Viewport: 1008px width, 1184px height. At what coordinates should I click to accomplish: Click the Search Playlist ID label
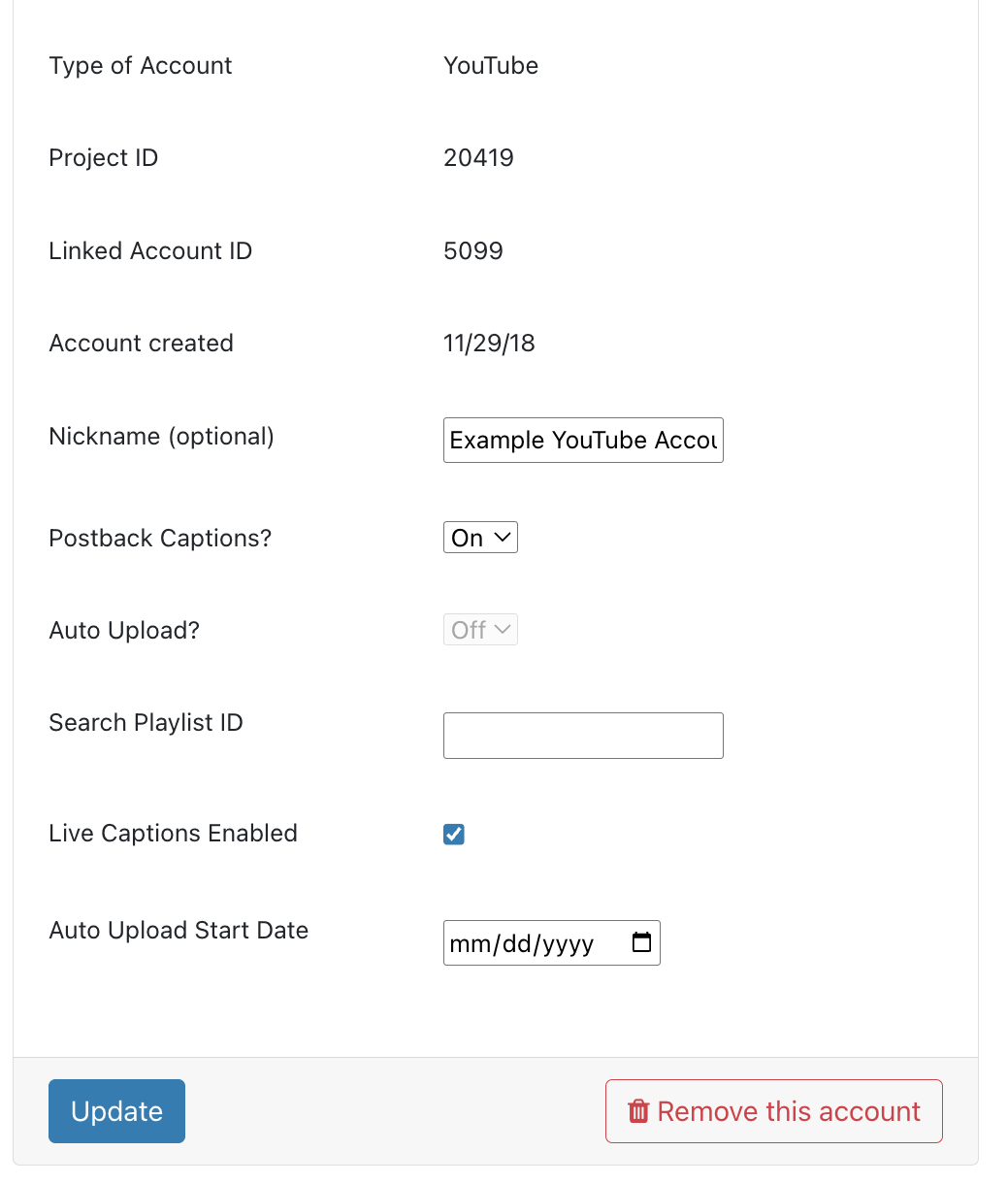146,723
